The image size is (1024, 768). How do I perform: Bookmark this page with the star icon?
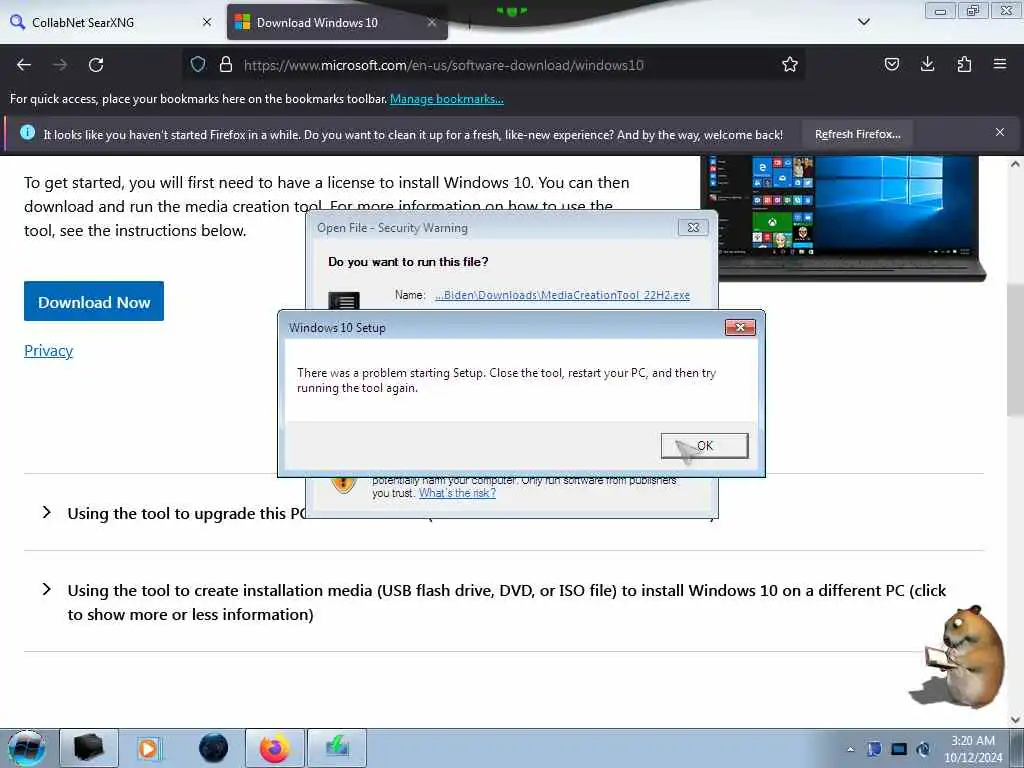[x=790, y=64]
